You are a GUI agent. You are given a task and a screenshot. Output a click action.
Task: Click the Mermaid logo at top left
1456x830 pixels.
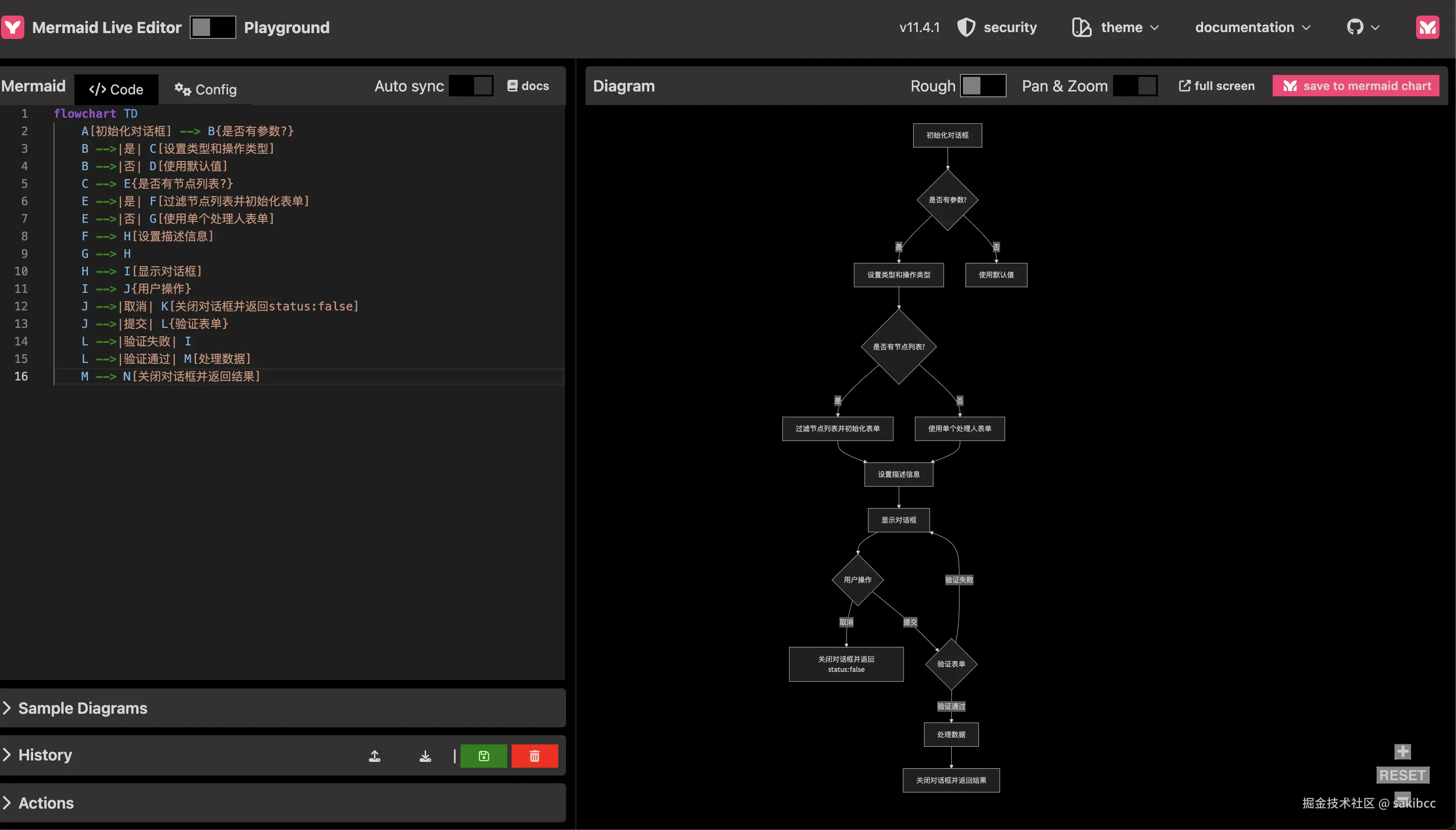pos(13,27)
